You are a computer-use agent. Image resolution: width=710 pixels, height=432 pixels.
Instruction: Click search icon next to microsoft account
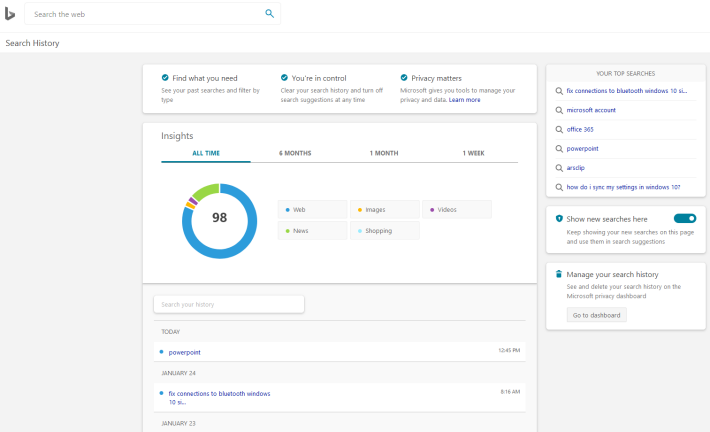559,110
